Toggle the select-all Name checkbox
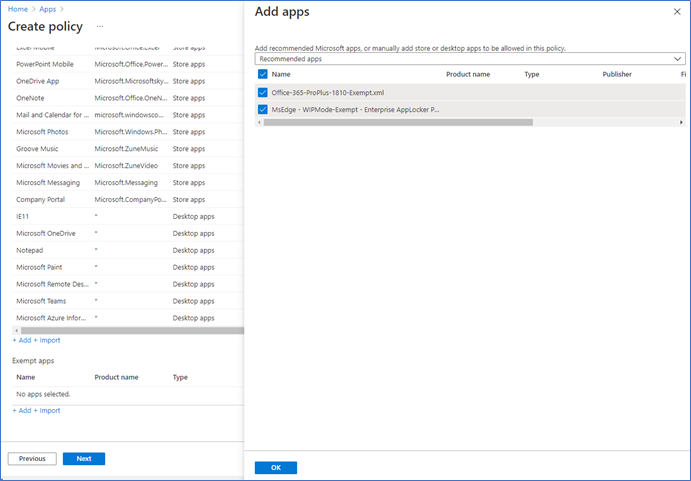Image resolution: width=691 pixels, height=481 pixels. (263, 74)
